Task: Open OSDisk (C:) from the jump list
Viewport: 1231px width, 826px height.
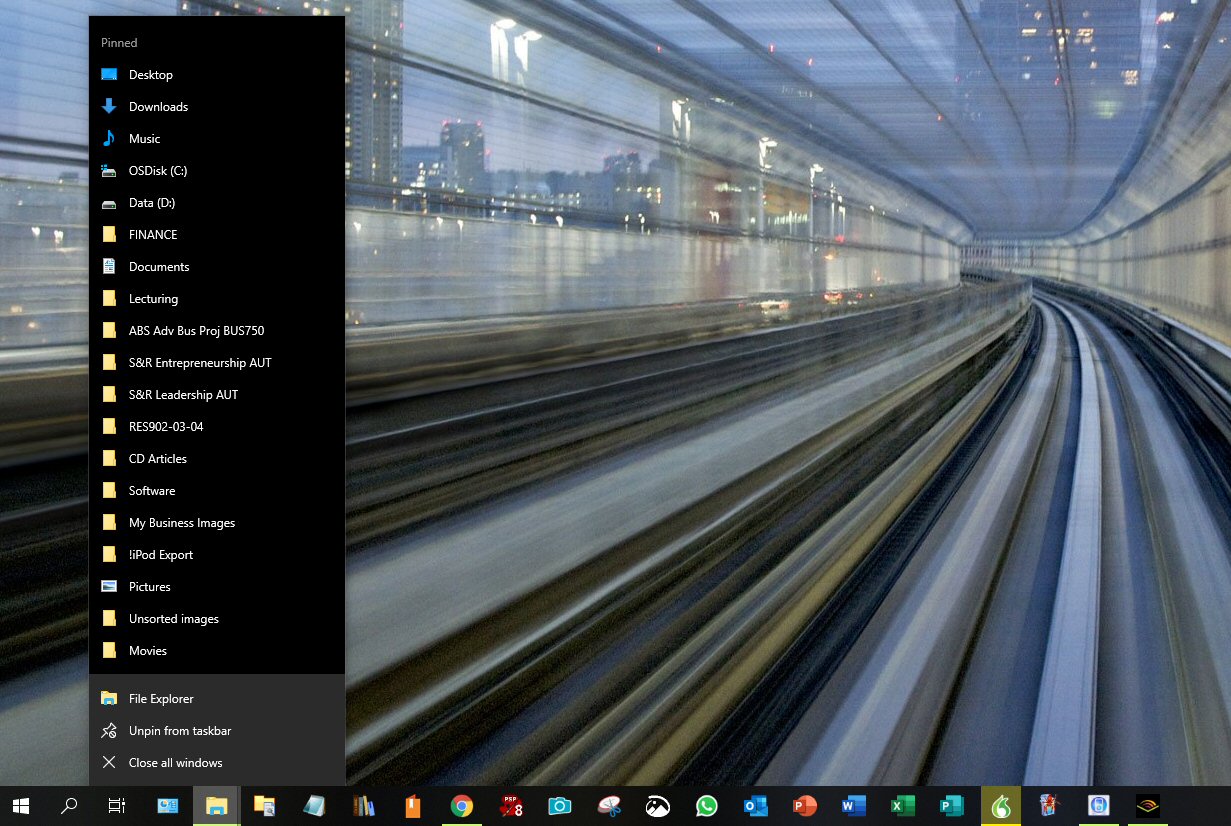Action: pos(157,170)
